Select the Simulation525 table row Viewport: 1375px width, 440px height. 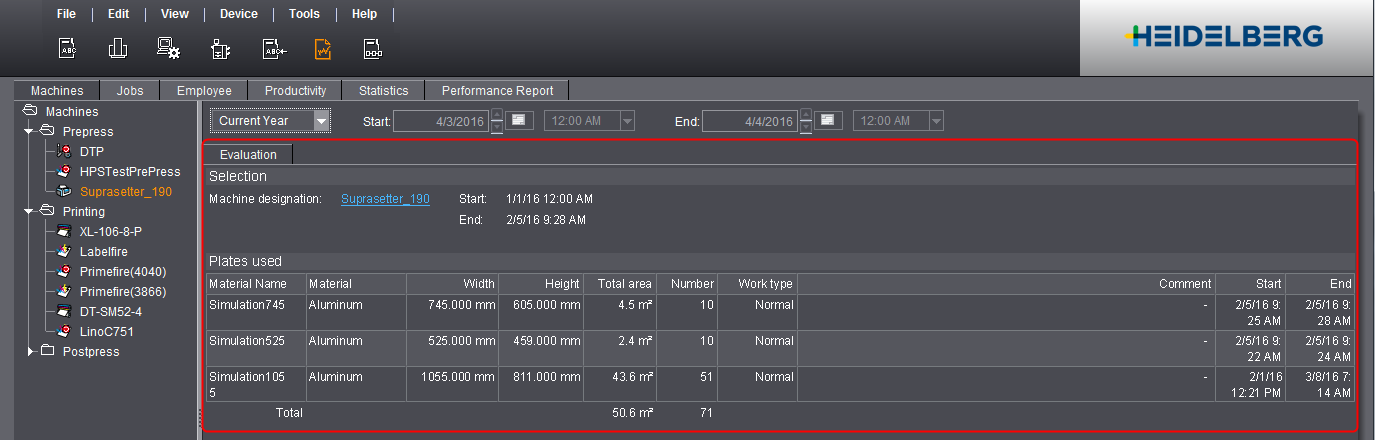[x=780, y=348]
